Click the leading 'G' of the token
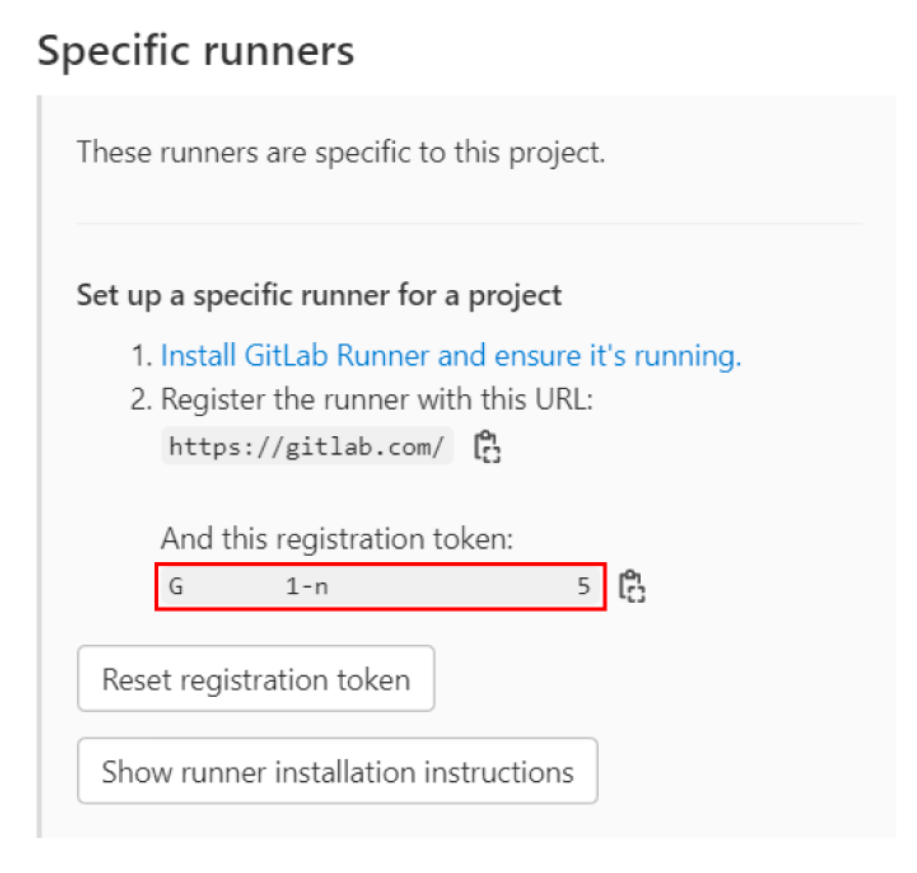917x873 pixels. [x=176, y=587]
